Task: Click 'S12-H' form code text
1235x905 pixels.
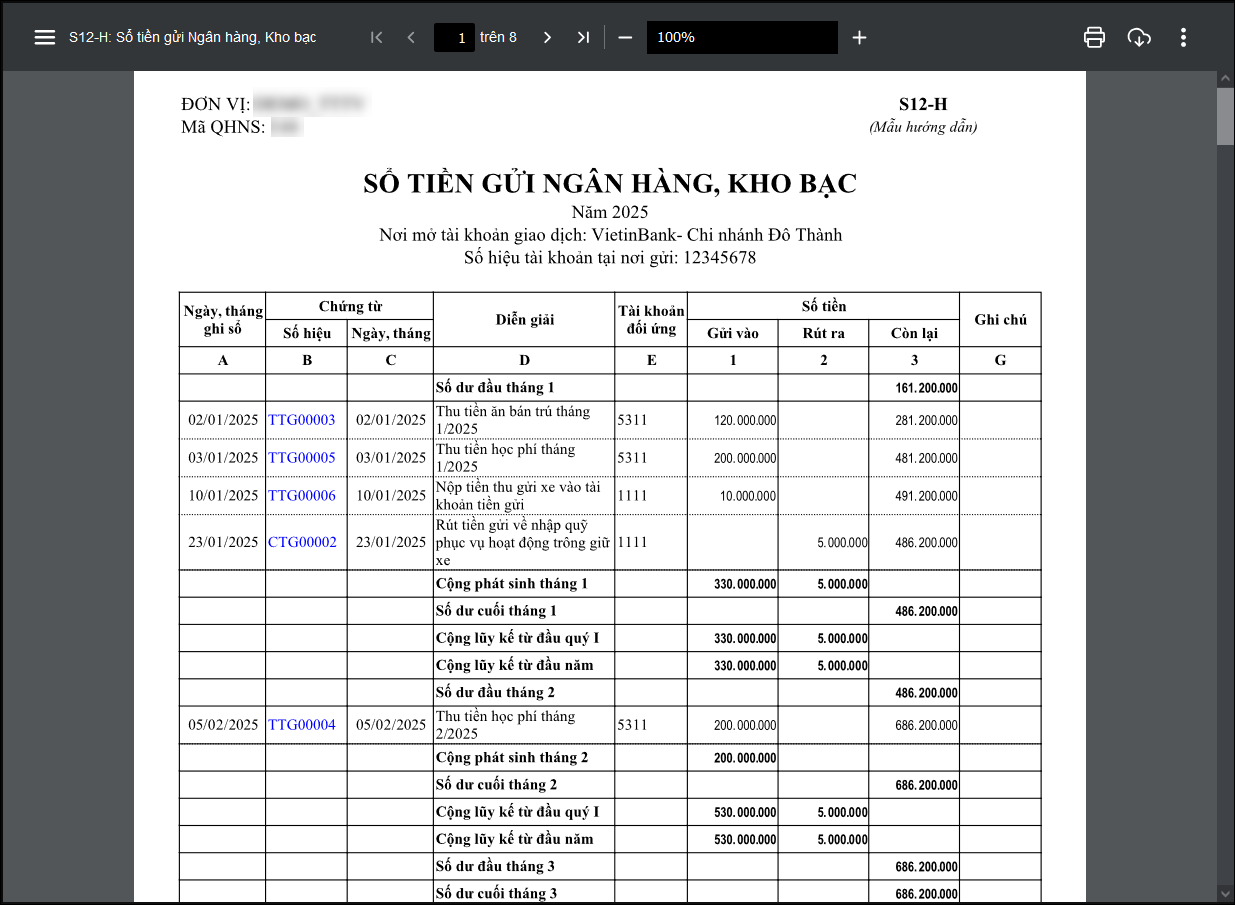Action: [923, 104]
